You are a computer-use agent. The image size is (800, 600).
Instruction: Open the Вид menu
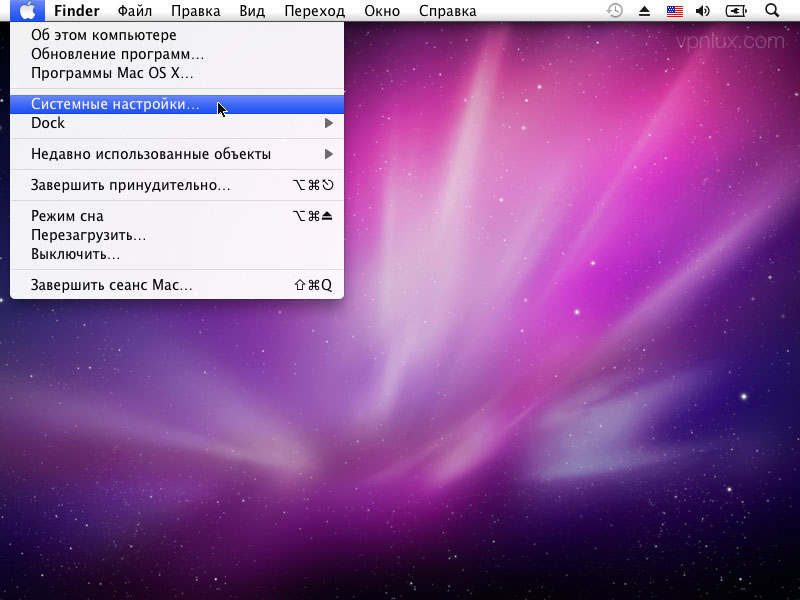(252, 11)
